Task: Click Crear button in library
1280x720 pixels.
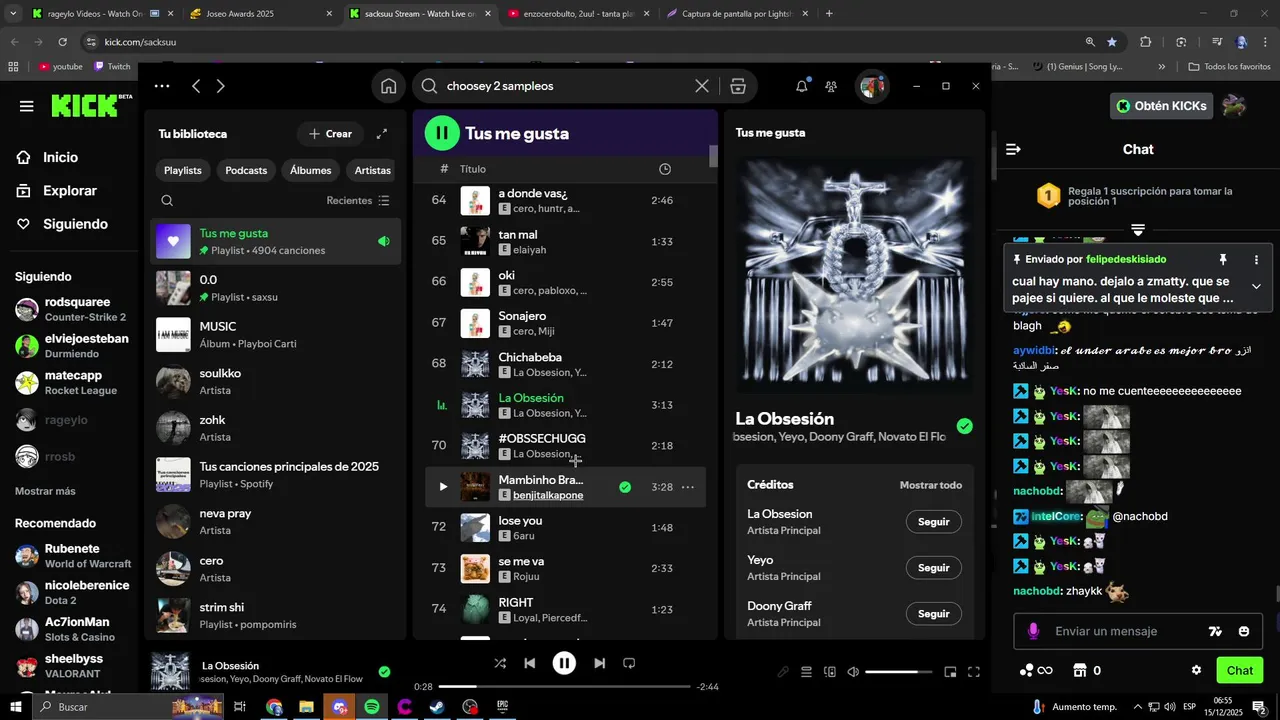Action: click(x=330, y=134)
